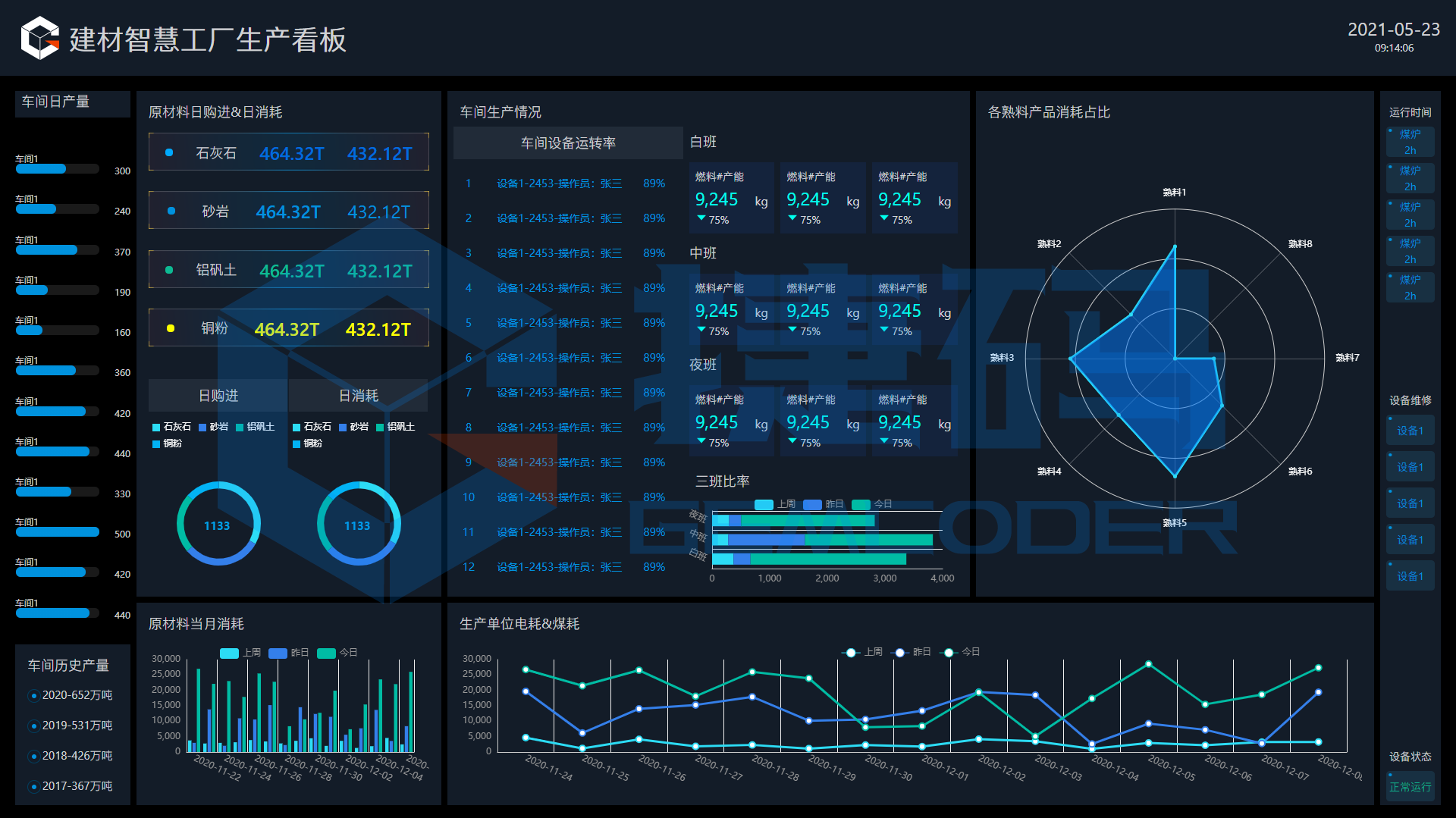Click the 正常运行 status button
The image size is (1456, 818).
point(1410,787)
